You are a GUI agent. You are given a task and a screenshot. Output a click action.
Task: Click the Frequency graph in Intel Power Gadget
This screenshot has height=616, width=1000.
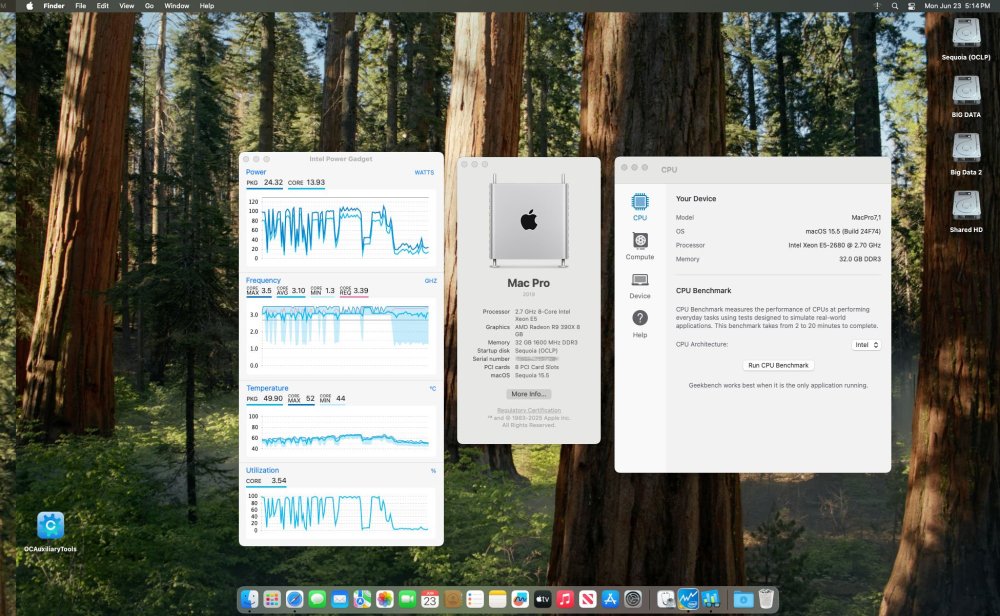[x=341, y=335]
